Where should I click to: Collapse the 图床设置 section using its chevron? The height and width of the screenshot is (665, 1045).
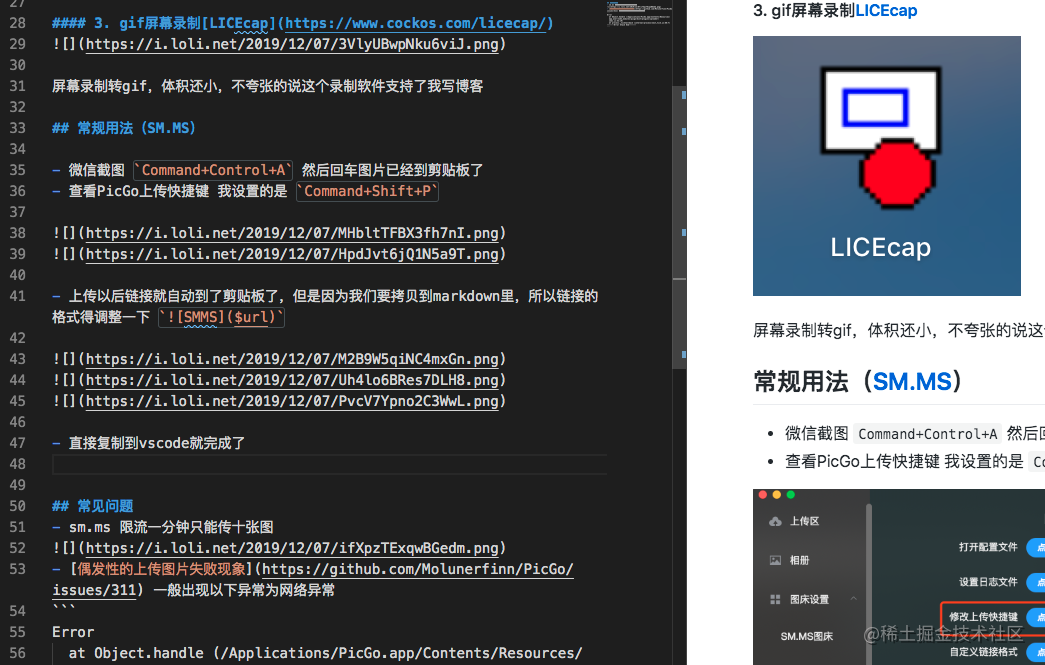click(854, 599)
